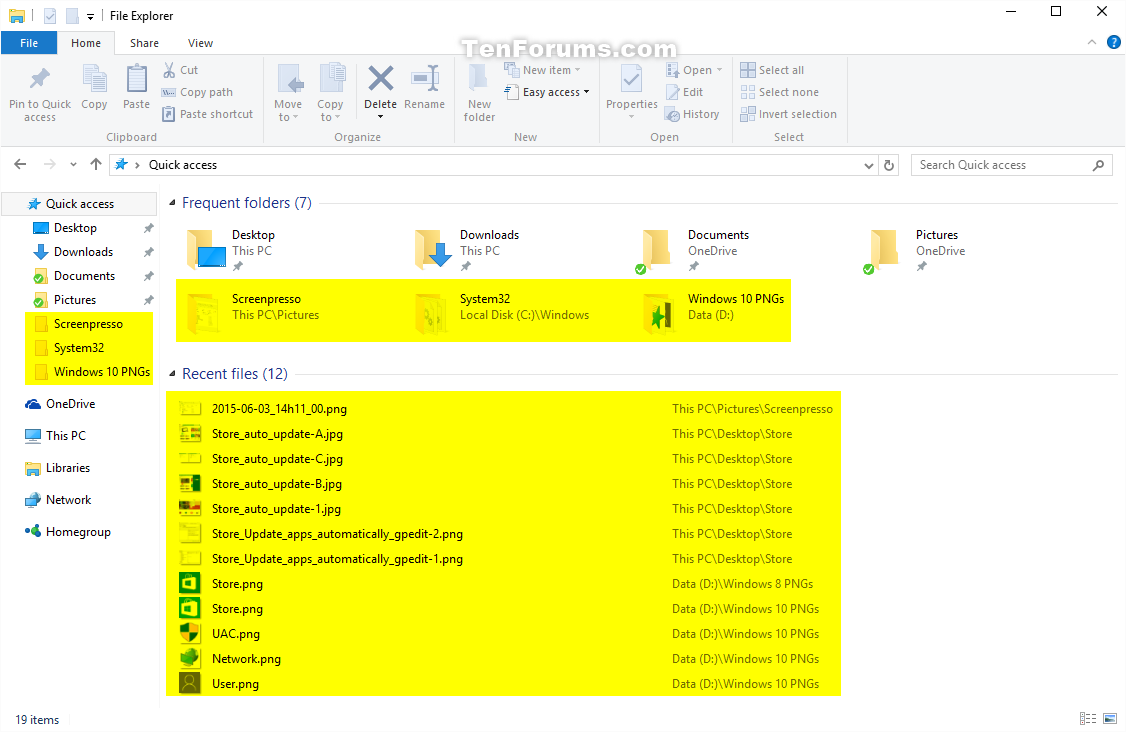Collapse the Recent files group
The image size is (1126, 732).
(x=172, y=374)
